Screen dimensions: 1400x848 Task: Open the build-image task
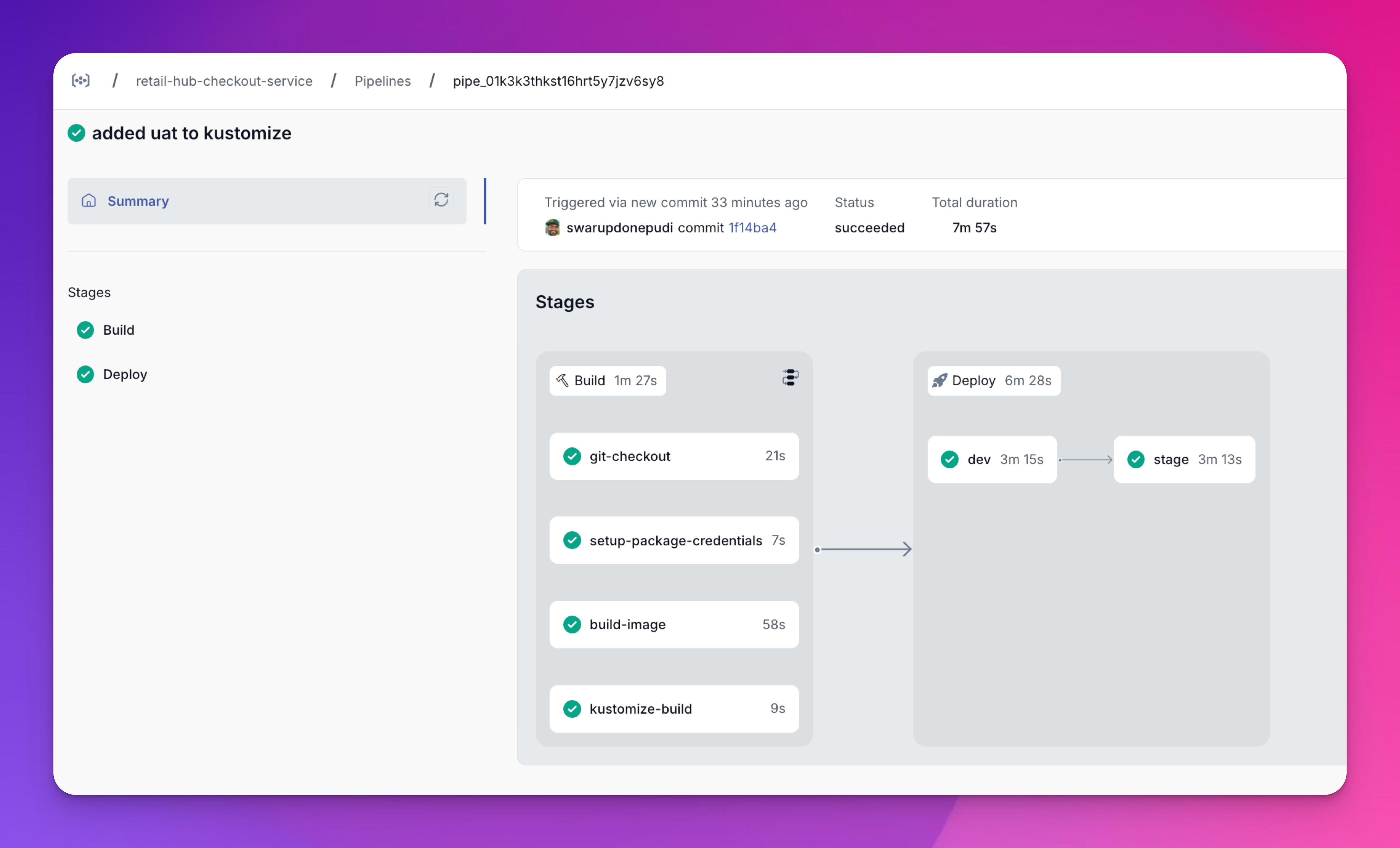[674, 624]
